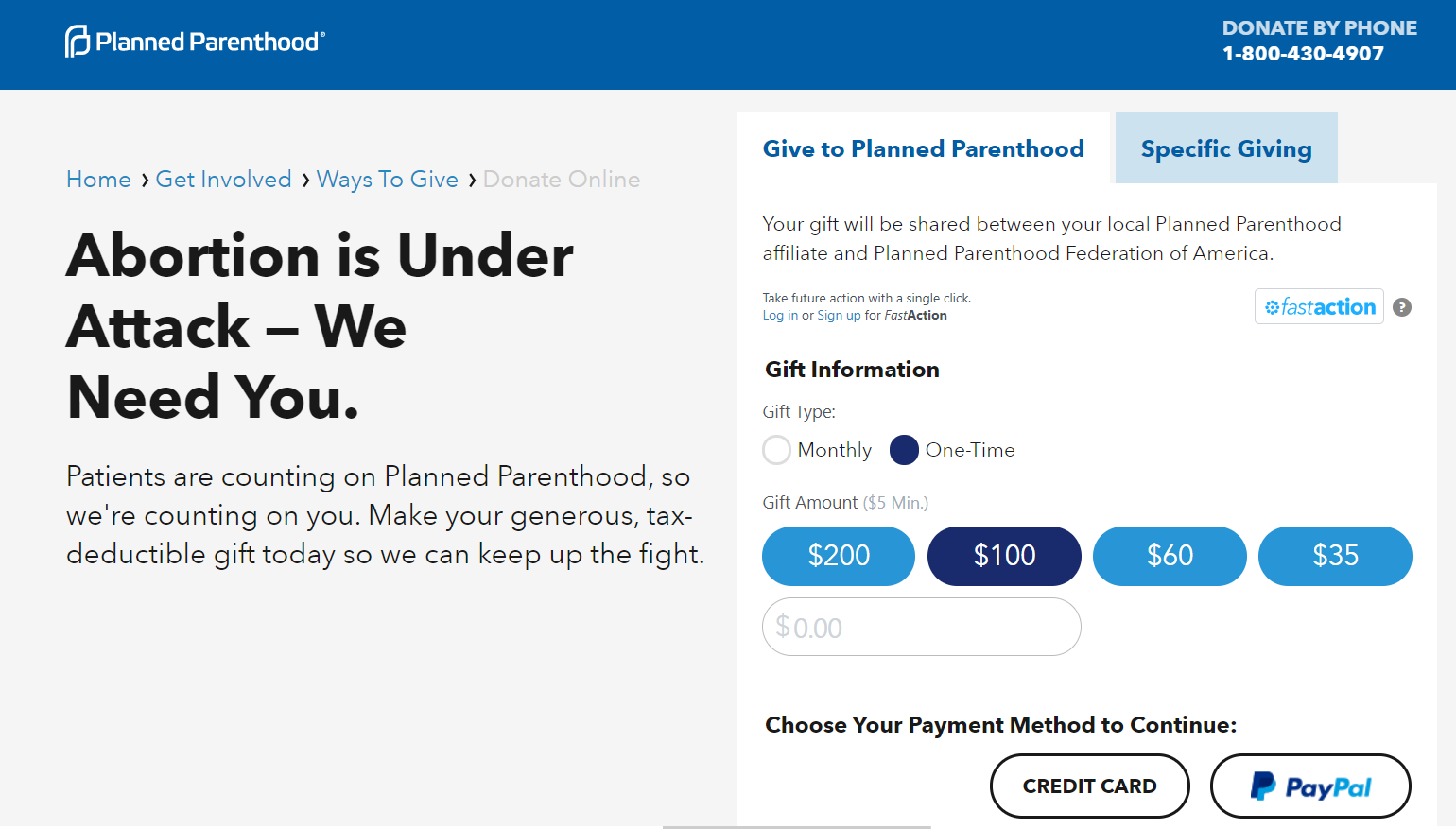Pick the $35 donation amount
The width and height of the screenshot is (1456, 829).
pyautogui.click(x=1335, y=556)
